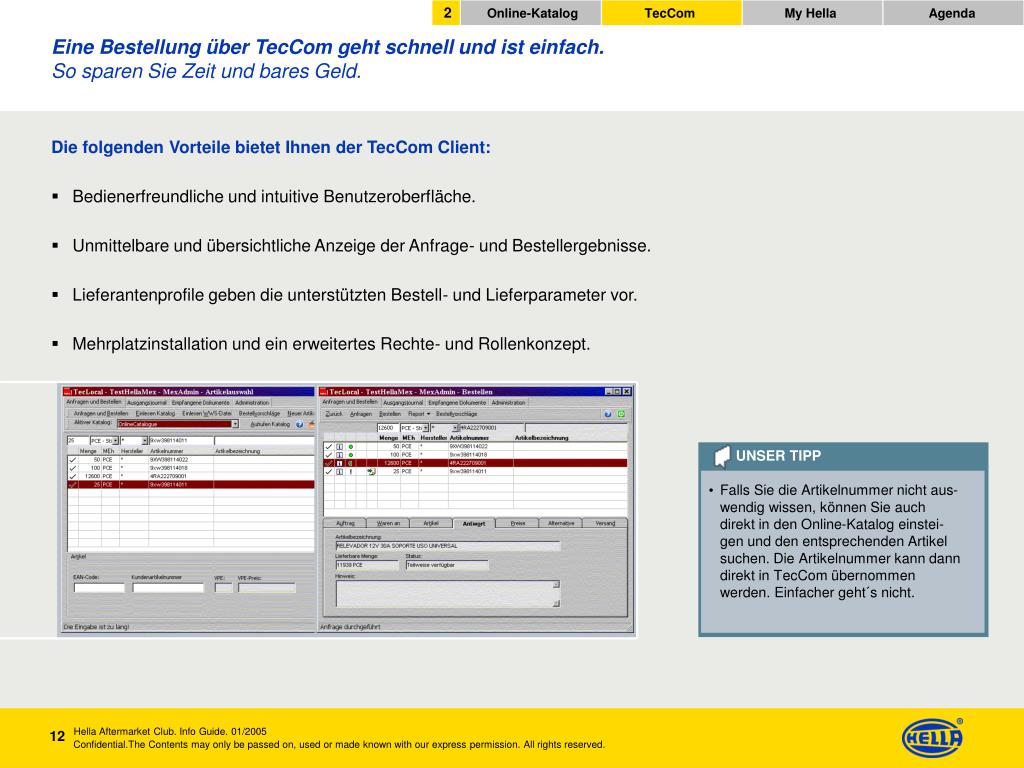Click scroll down arrow of Hinweis box

pyautogui.click(x=556, y=604)
